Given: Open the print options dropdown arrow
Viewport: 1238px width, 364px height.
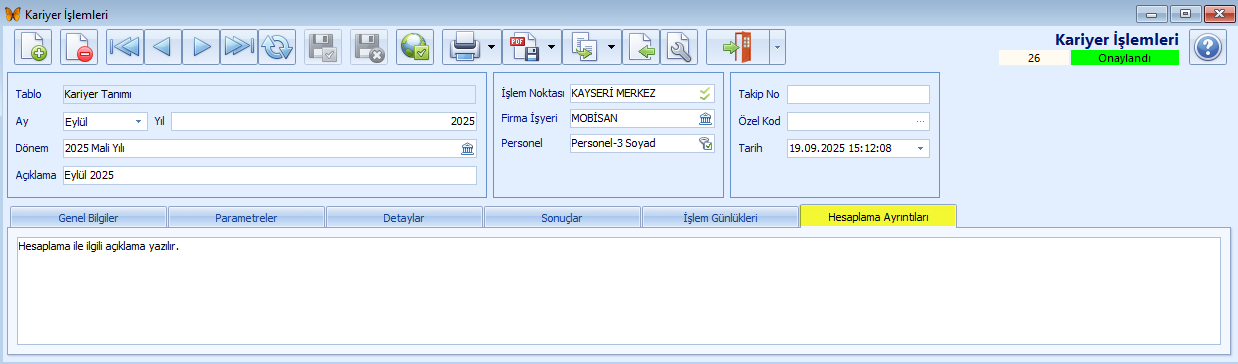Looking at the screenshot, I should tap(492, 47).
